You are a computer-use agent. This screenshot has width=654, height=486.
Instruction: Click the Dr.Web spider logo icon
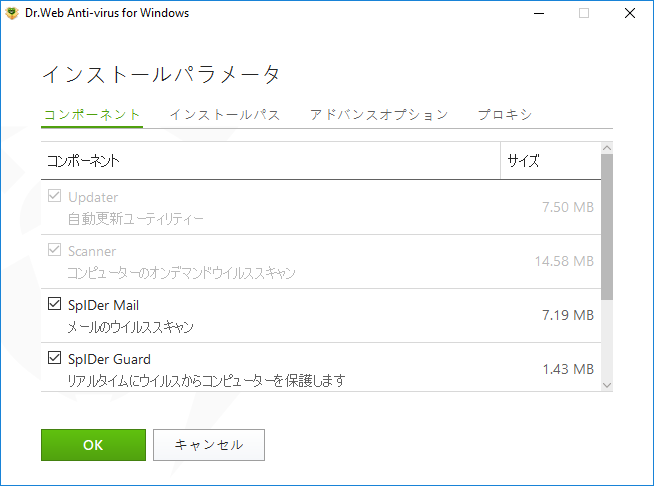point(12,13)
